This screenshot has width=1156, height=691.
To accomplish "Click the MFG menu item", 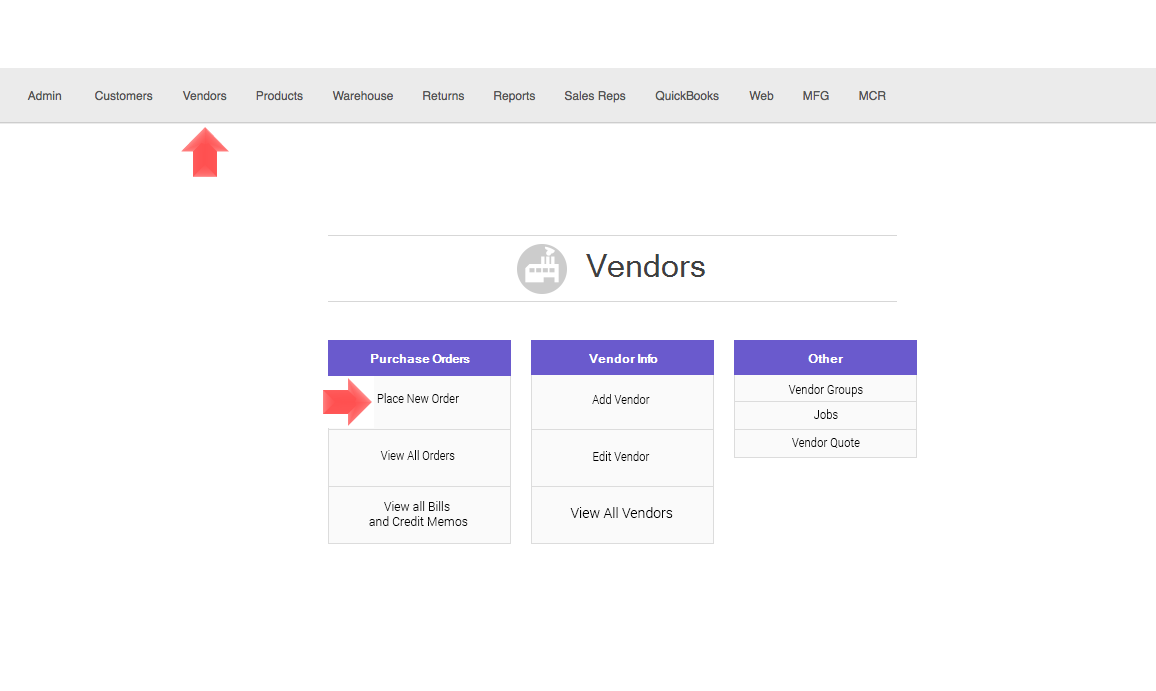I will click(x=816, y=96).
